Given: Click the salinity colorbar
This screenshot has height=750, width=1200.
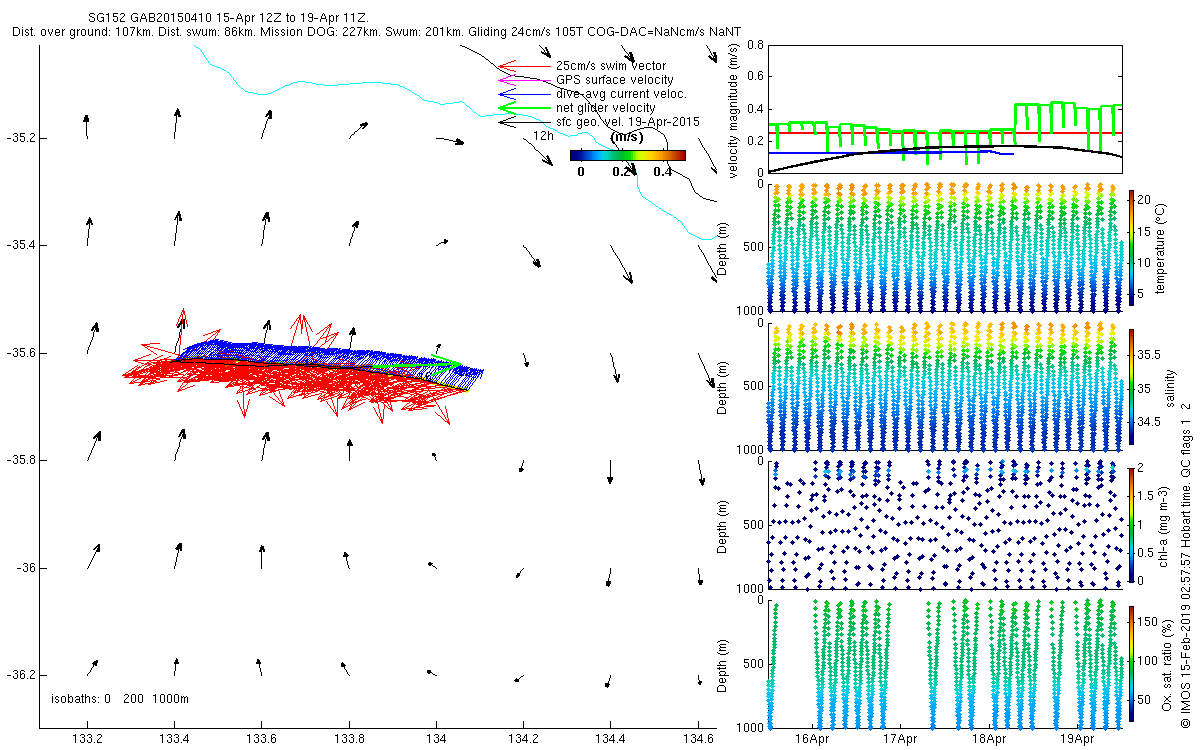Looking at the screenshot, I should [1132, 388].
